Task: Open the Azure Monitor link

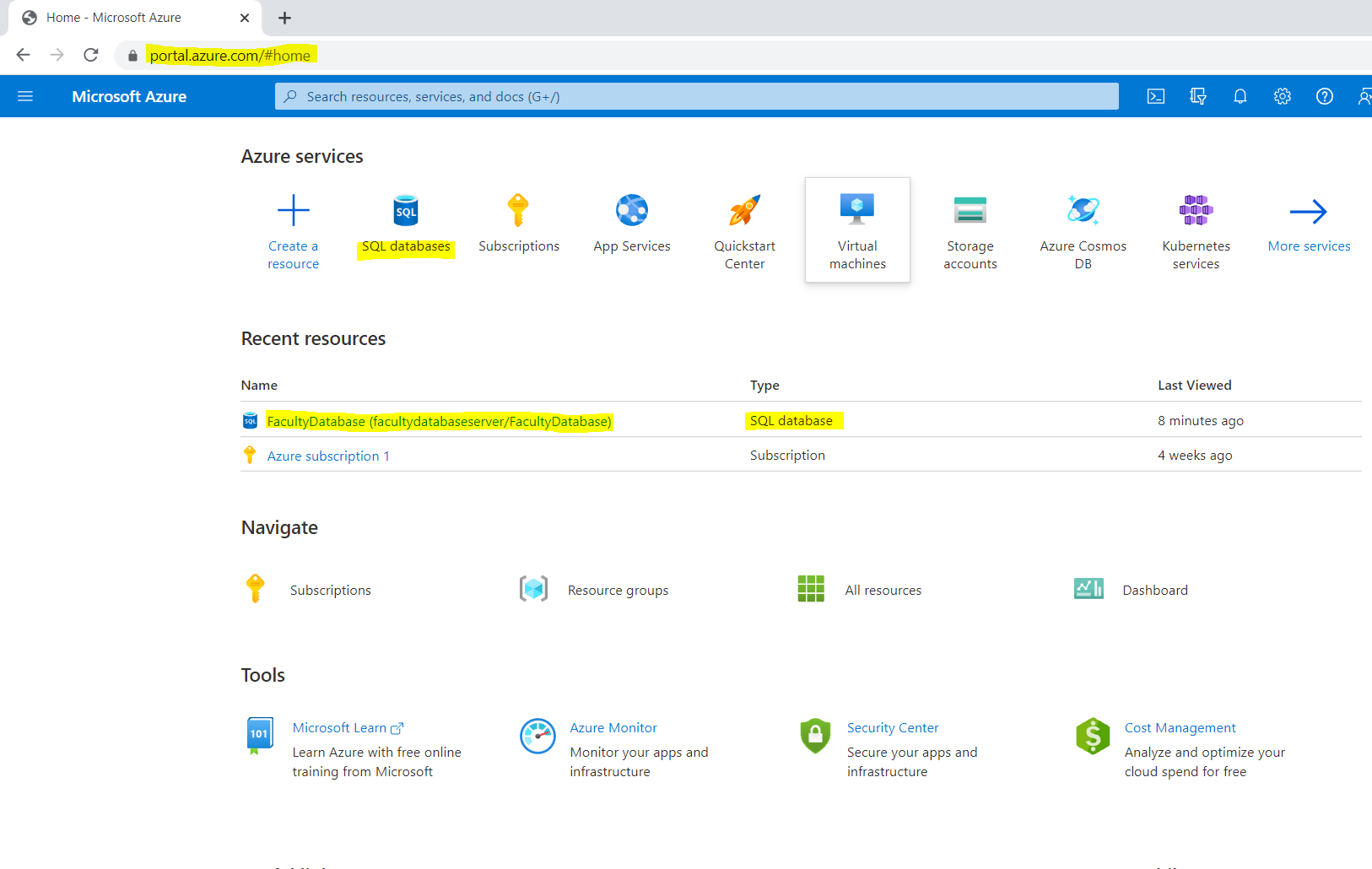Action: pos(613,727)
